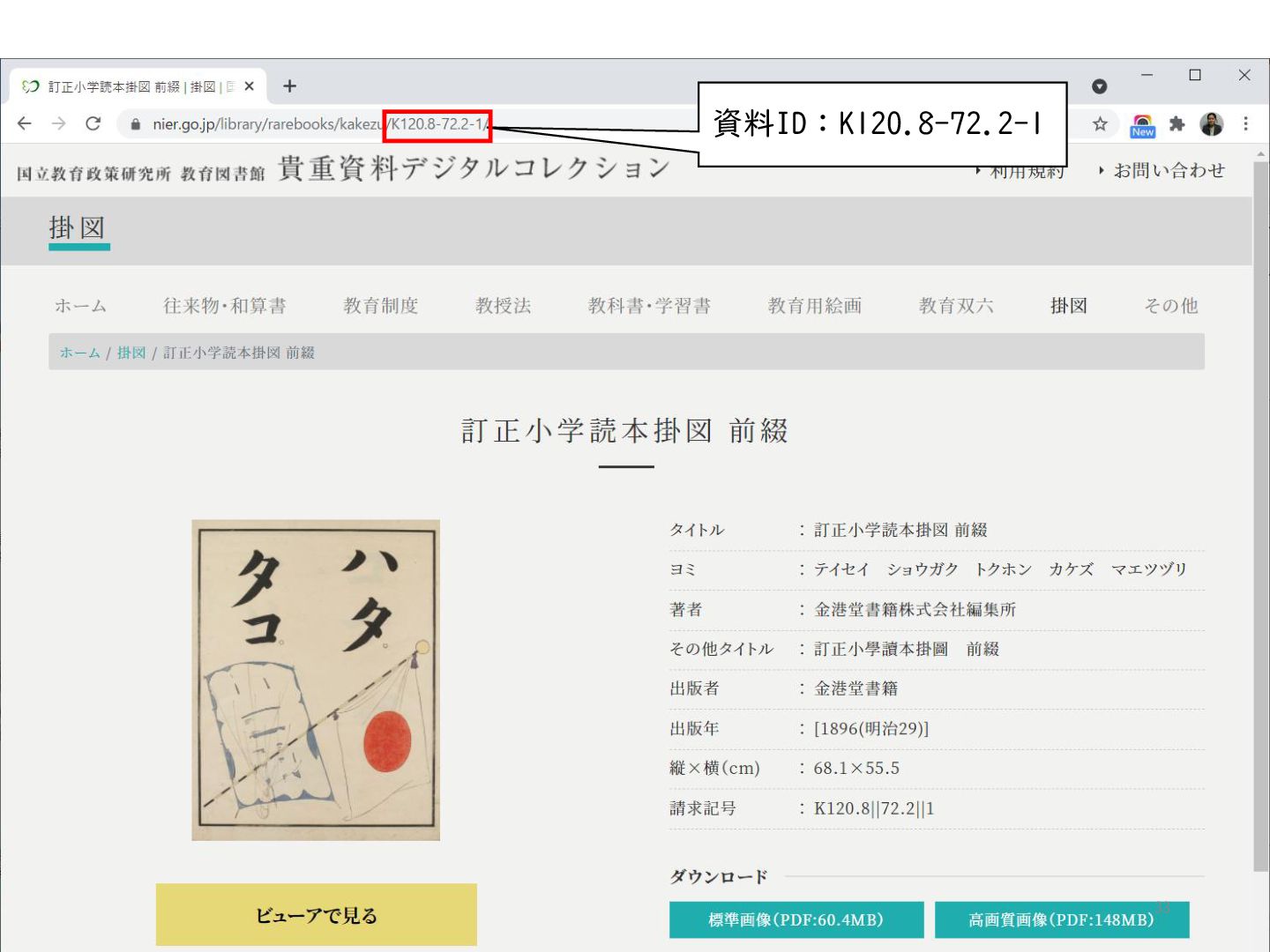The image size is (1270, 952).
Task: Click the その他タイトル value 訂正小學讀本掛圖 前綴
Action: click(x=907, y=649)
